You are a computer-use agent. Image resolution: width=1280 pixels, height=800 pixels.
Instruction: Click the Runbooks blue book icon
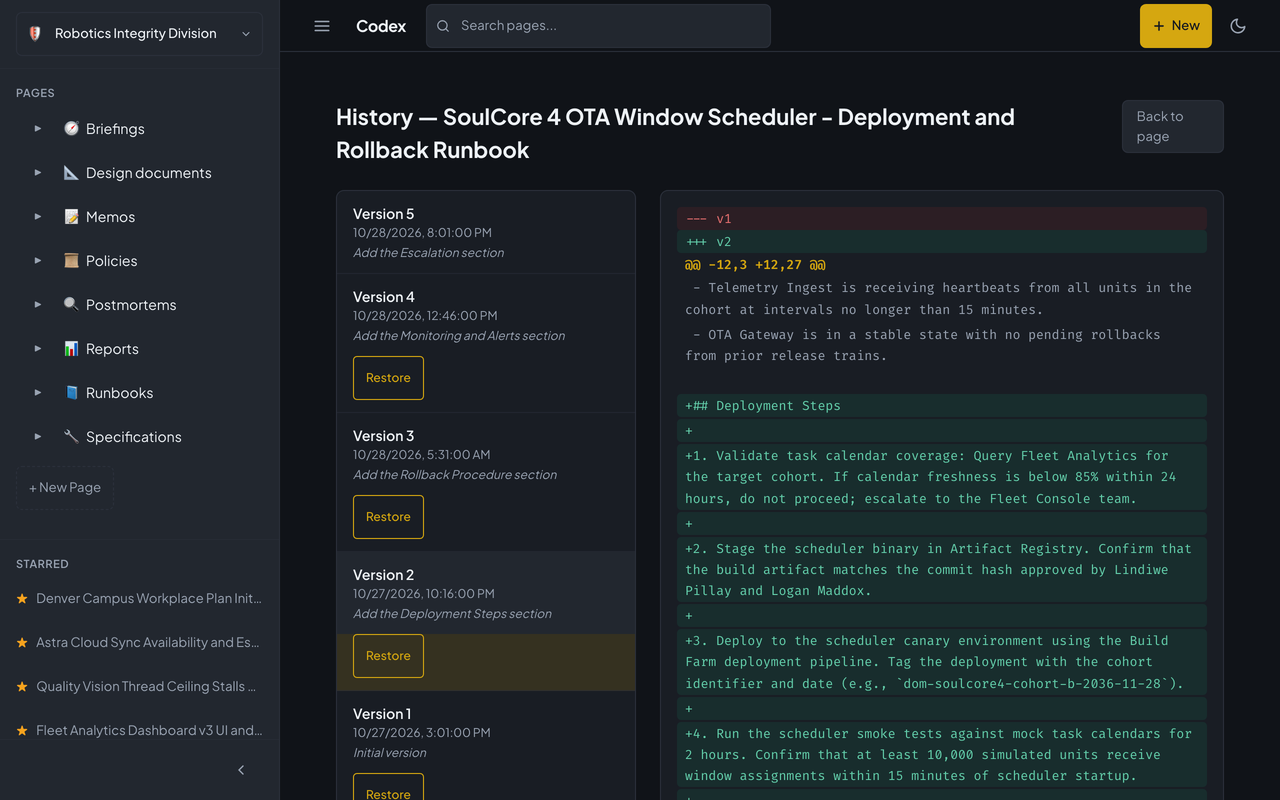click(71, 393)
